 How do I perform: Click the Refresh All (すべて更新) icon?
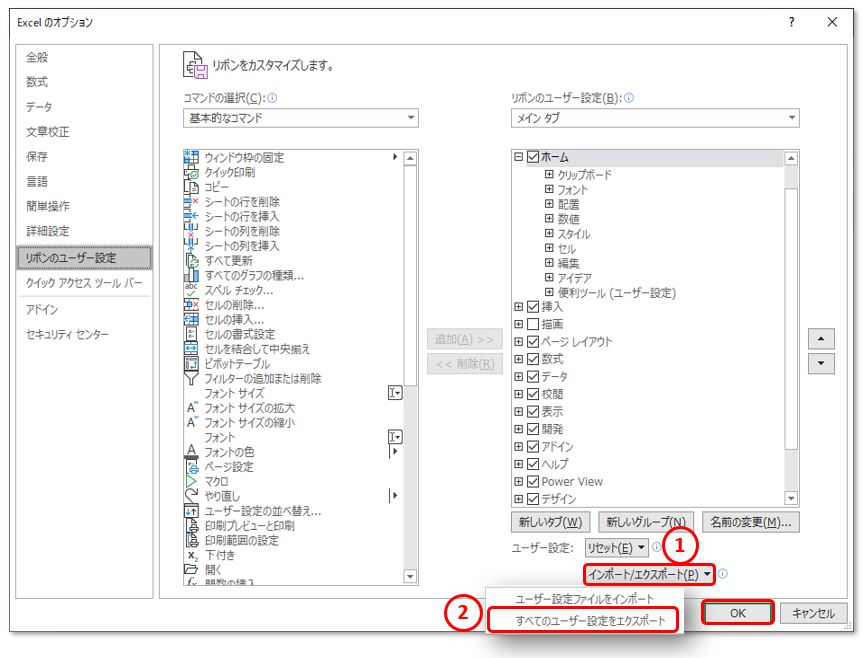tap(191, 261)
